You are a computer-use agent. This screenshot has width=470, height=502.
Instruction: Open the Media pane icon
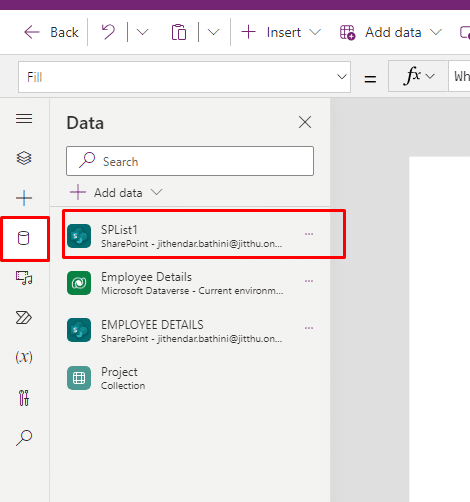[24, 278]
